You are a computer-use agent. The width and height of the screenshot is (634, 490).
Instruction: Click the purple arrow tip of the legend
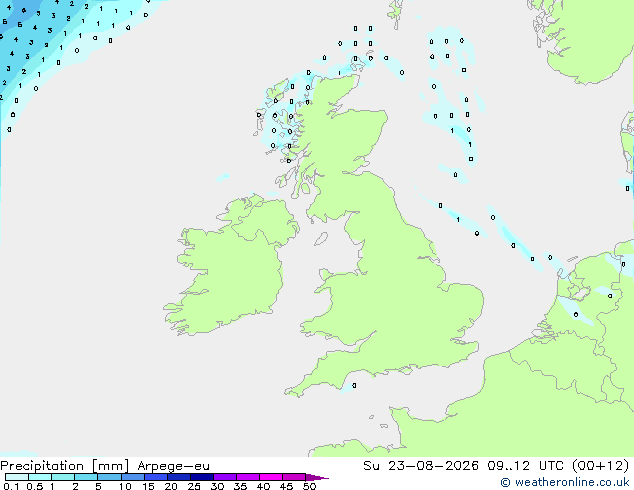[x=317, y=477]
